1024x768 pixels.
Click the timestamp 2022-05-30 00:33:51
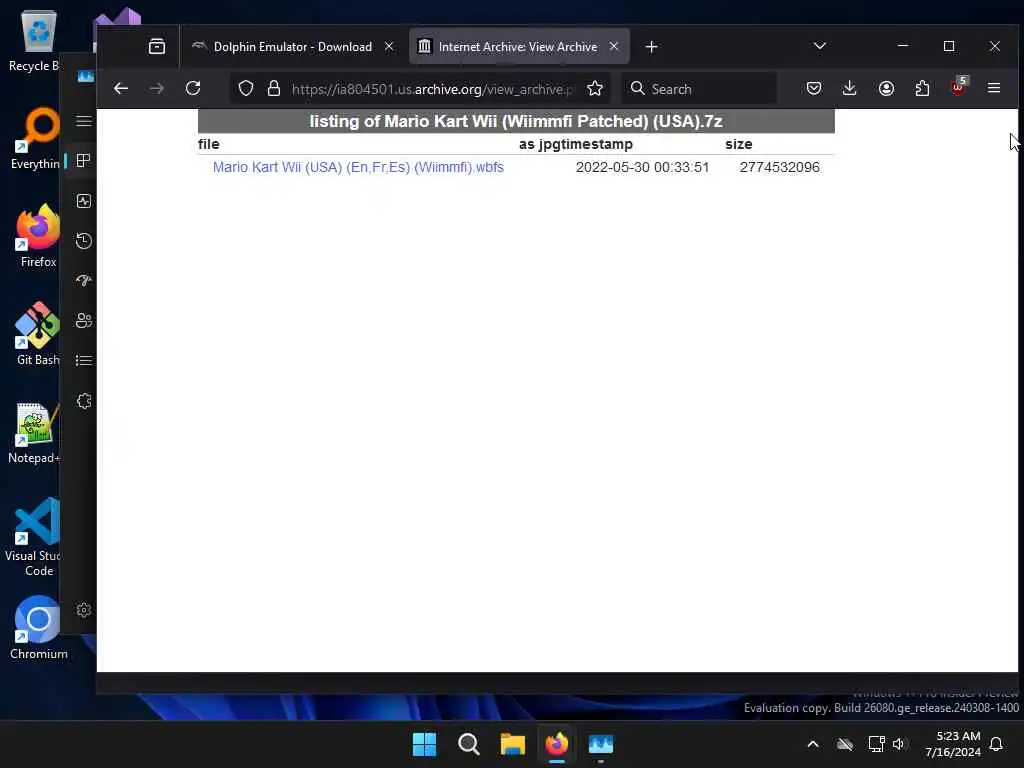[642, 167]
